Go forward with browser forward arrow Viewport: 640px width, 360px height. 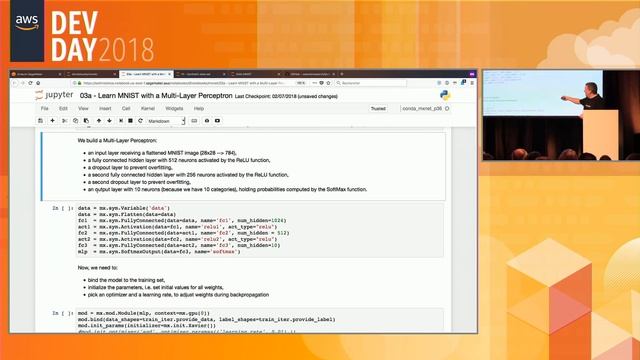(22, 83)
